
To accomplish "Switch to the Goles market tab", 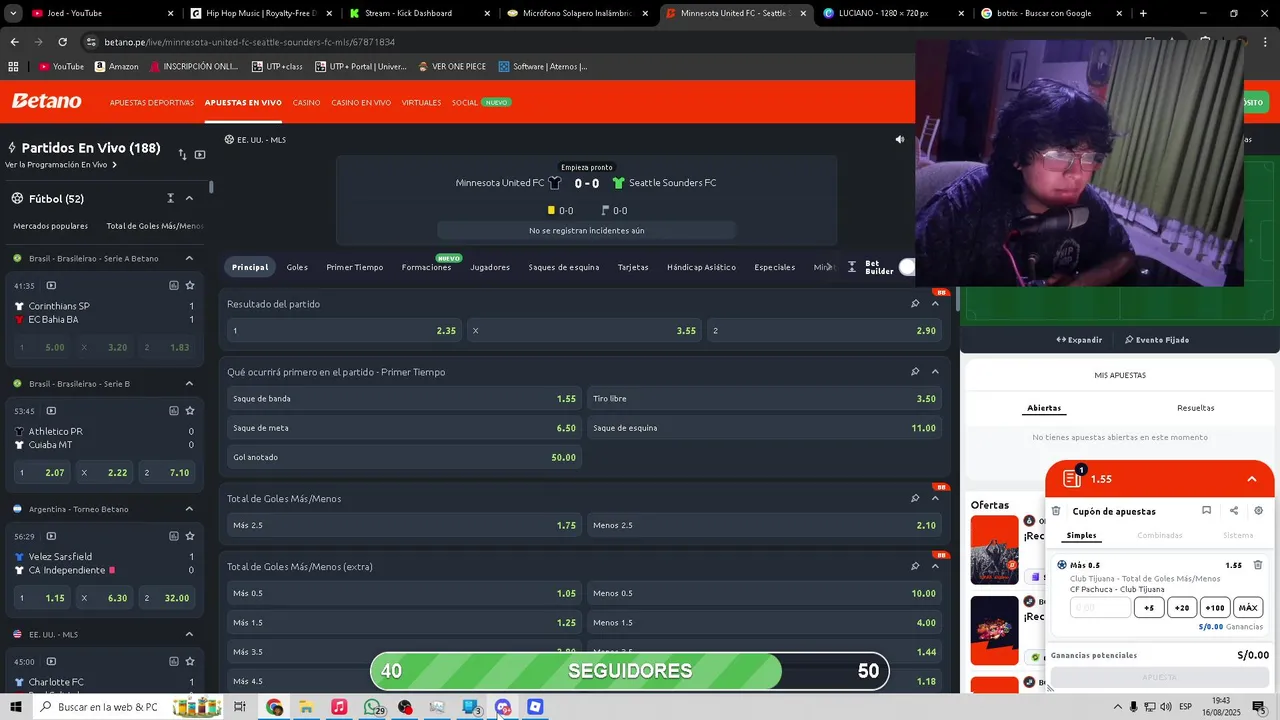I will point(297,267).
